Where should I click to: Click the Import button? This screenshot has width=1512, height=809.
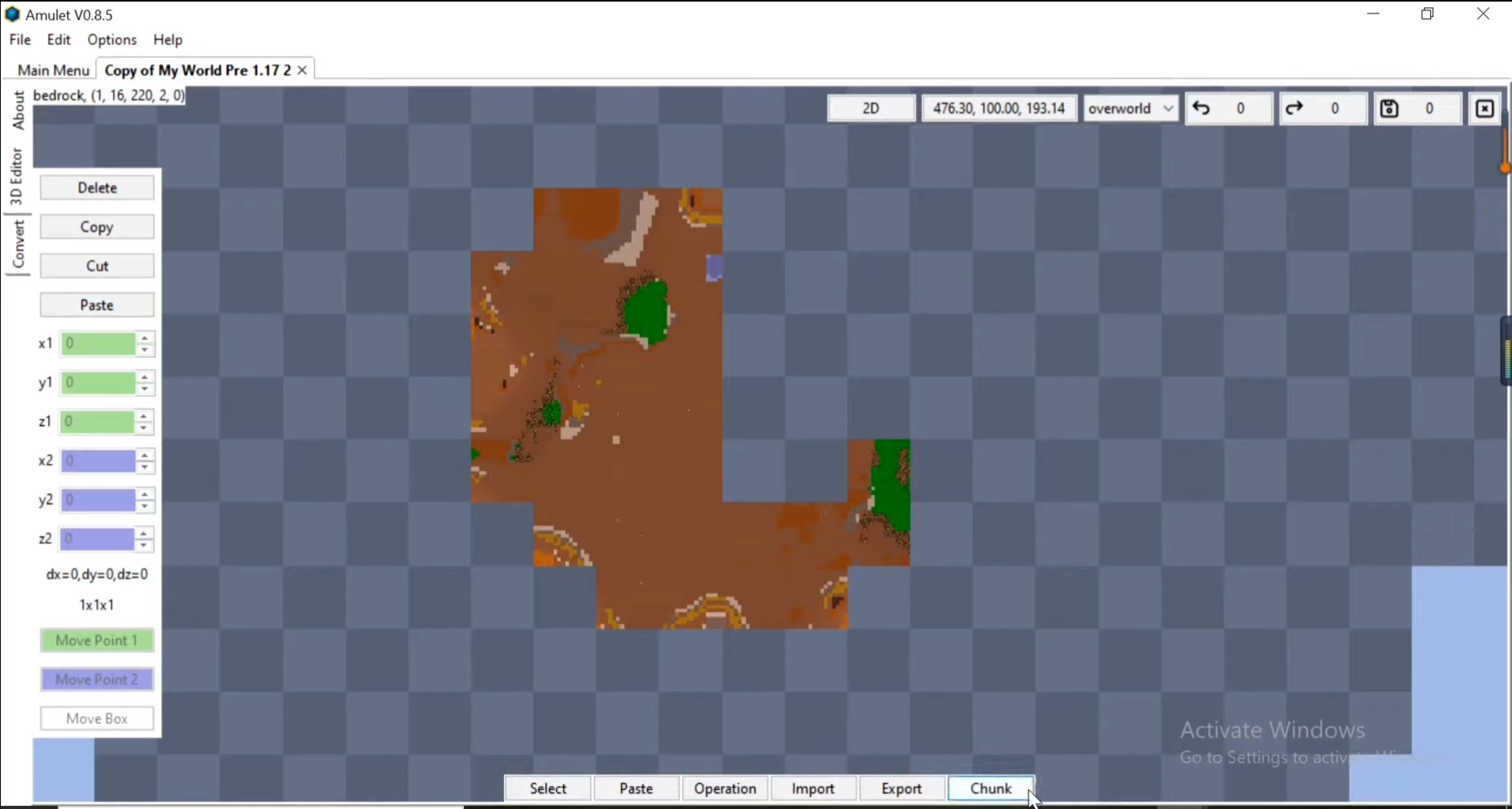[x=813, y=788]
